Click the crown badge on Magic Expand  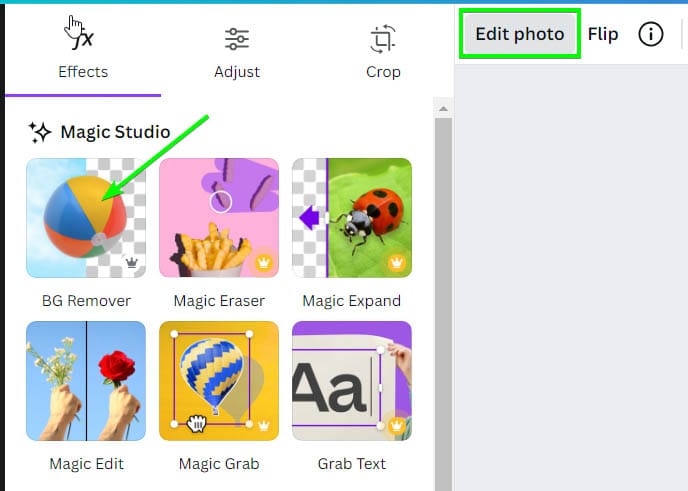coord(397,263)
